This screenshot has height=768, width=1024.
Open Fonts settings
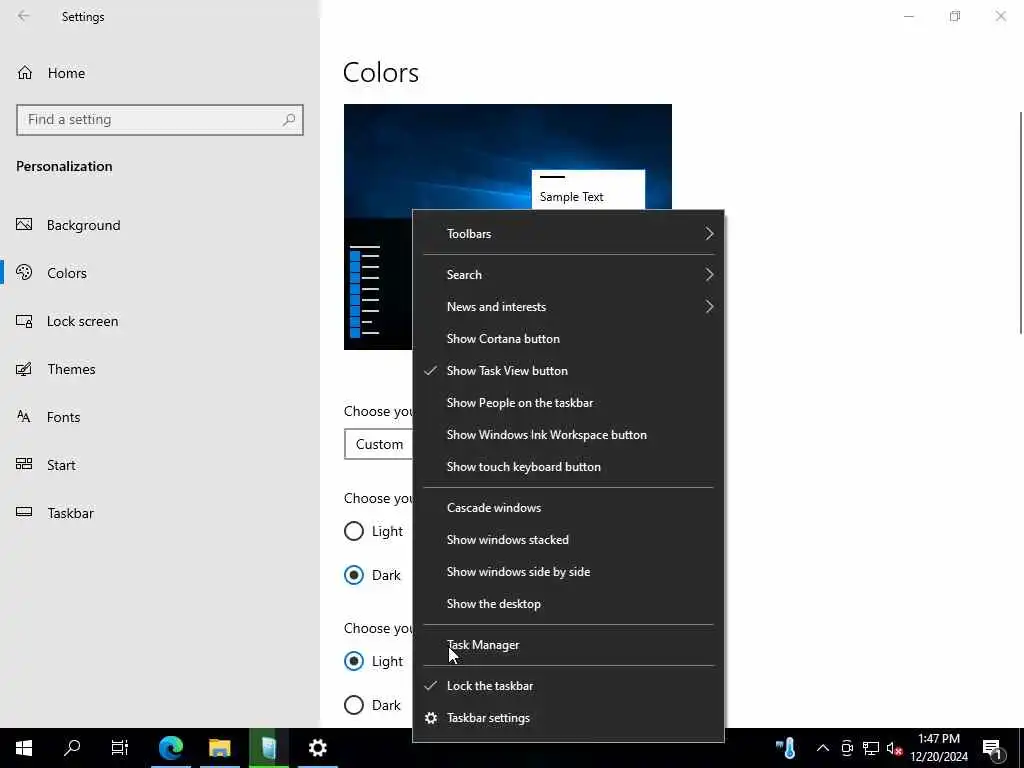(x=160, y=417)
